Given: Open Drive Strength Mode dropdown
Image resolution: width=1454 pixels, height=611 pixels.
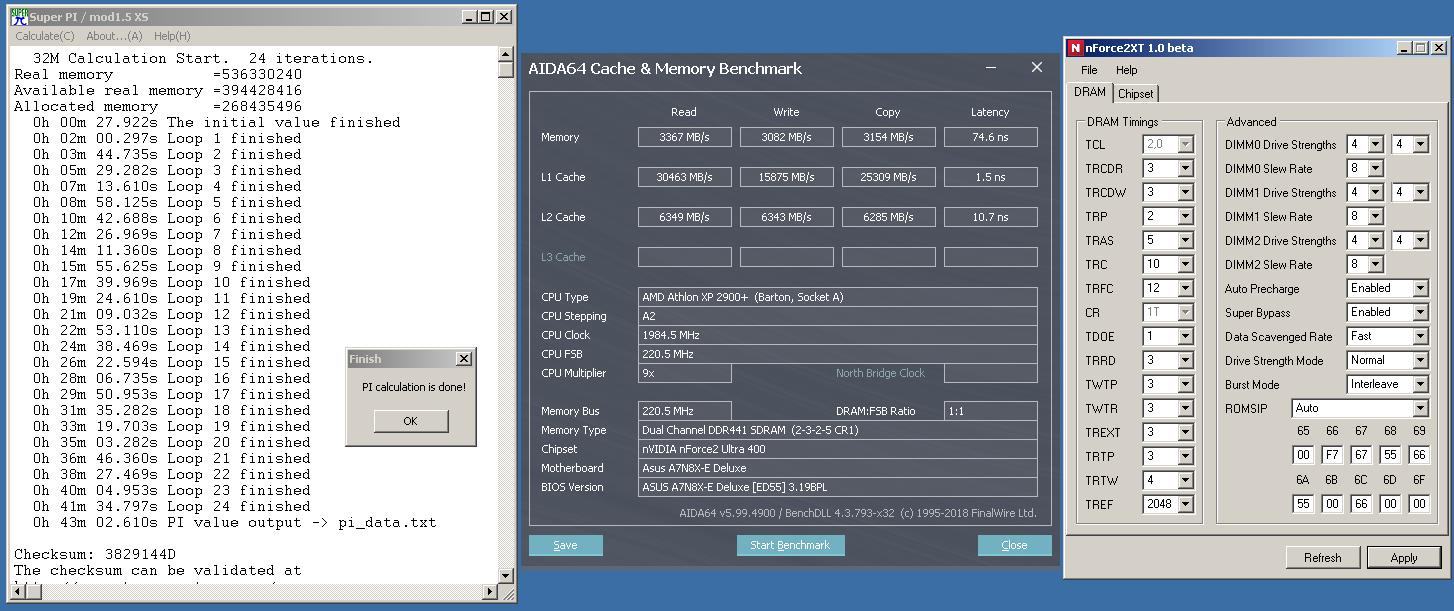Looking at the screenshot, I should 1420,360.
